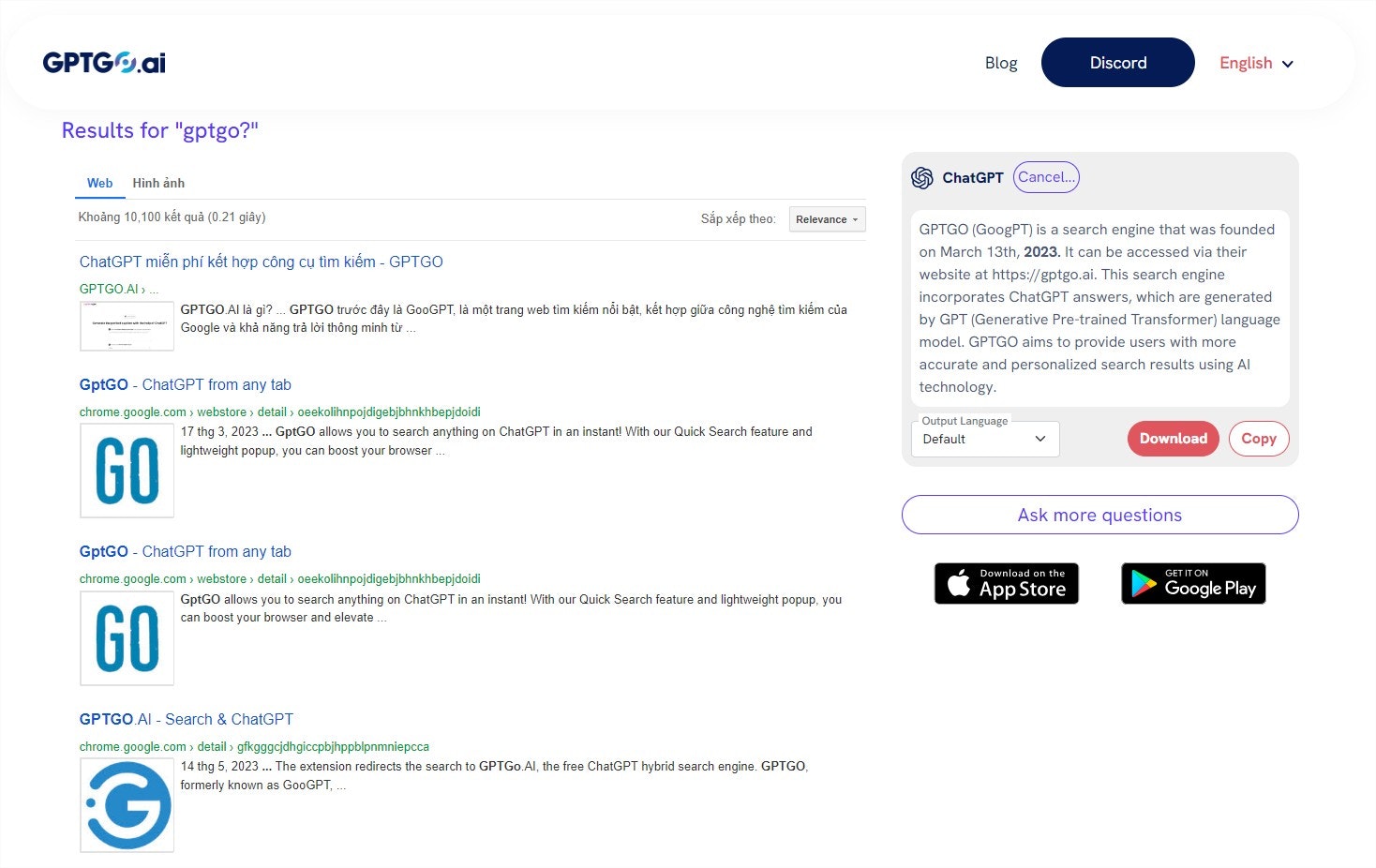
Task: Open the Blog link
Action: click(x=1001, y=63)
